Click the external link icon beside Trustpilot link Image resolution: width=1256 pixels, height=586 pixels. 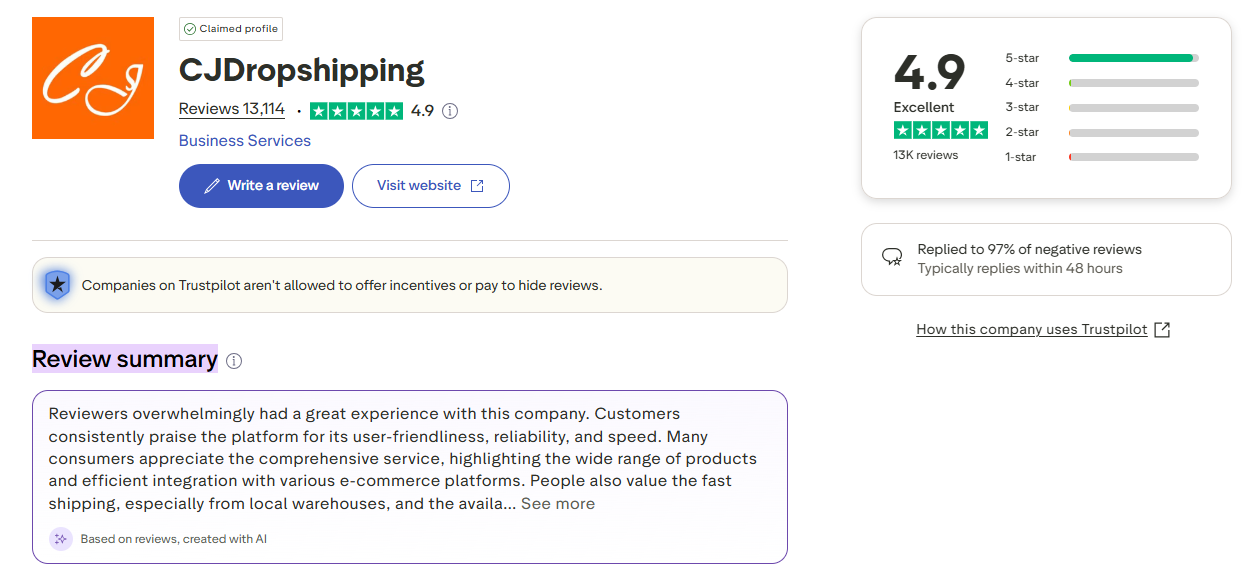pos(1162,330)
